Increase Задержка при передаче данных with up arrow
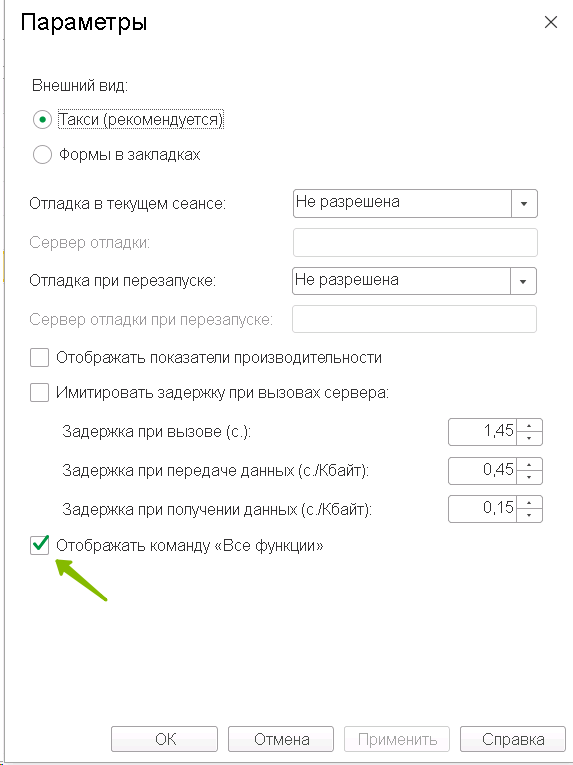 point(529,464)
